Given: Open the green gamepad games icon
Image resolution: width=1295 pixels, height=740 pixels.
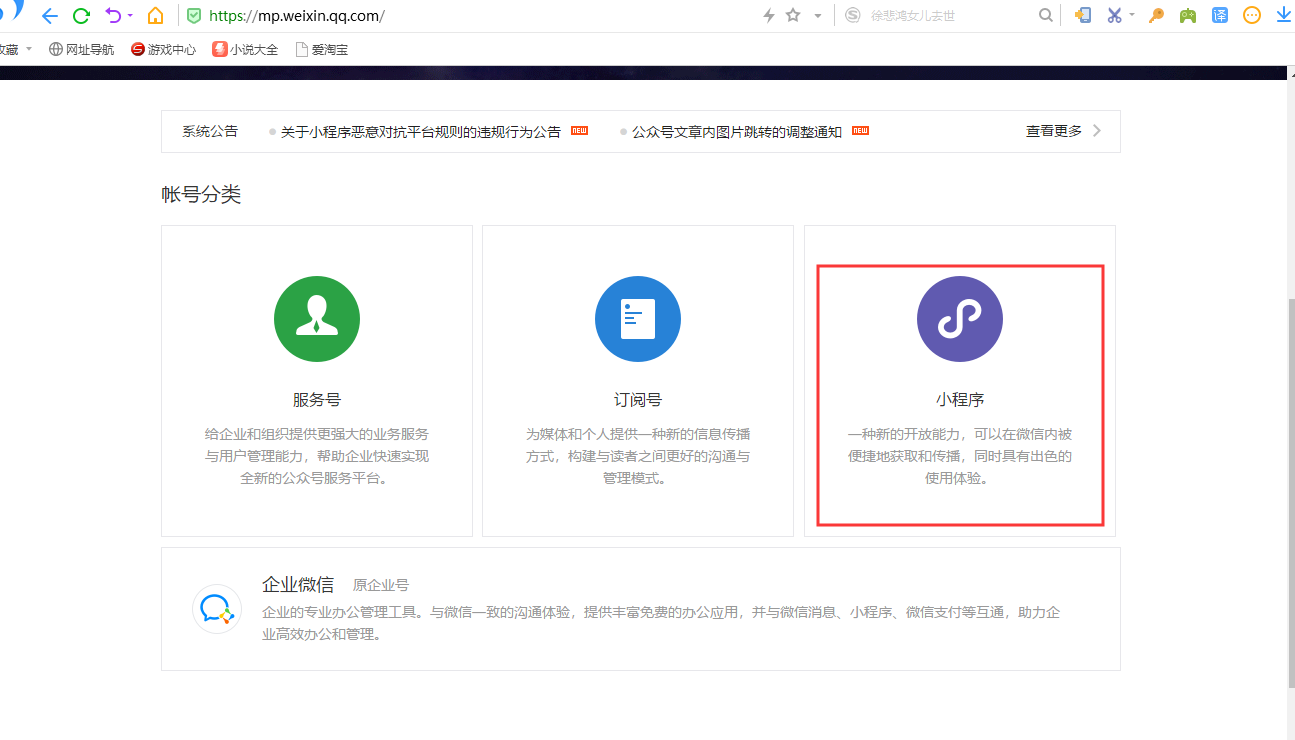Looking at the screenshot, I should coord(1188,15).
